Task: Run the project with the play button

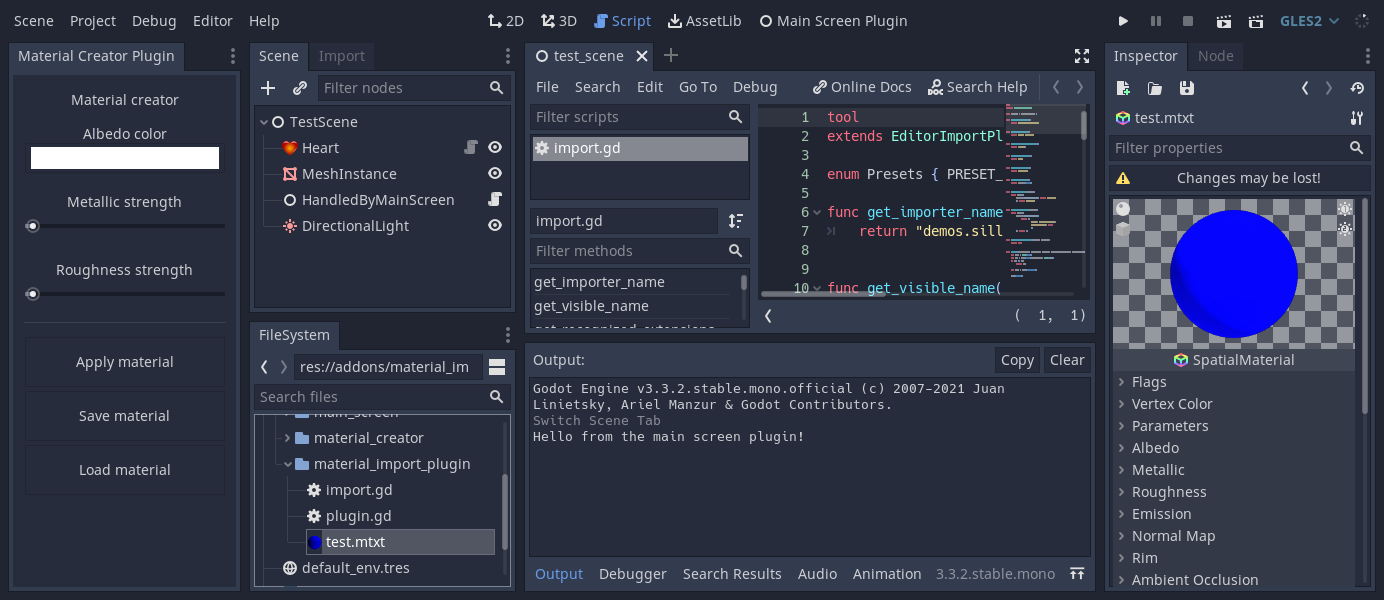Action: (x=1122, y=20)
